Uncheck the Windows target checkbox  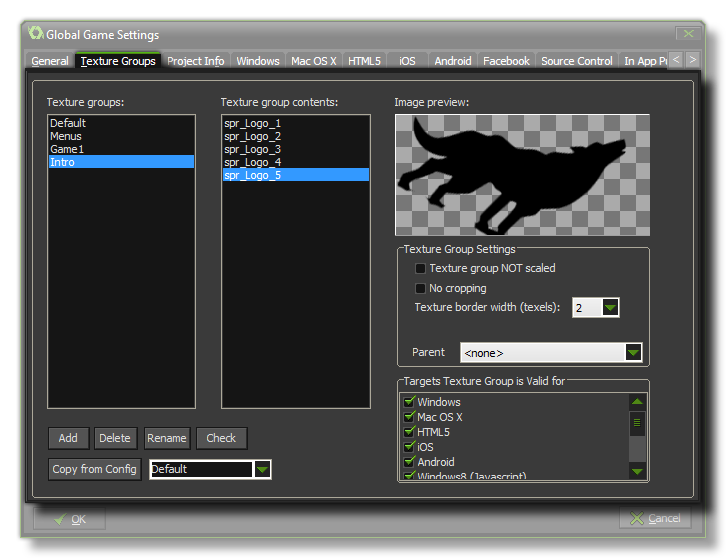(x=409, y=402)
